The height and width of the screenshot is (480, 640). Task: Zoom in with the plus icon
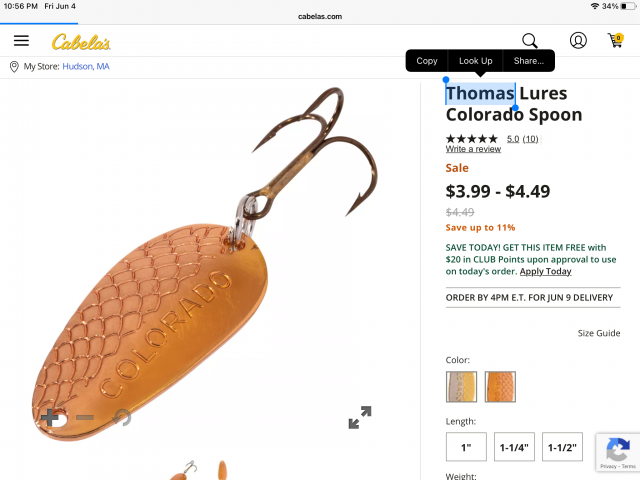(50, 418)
